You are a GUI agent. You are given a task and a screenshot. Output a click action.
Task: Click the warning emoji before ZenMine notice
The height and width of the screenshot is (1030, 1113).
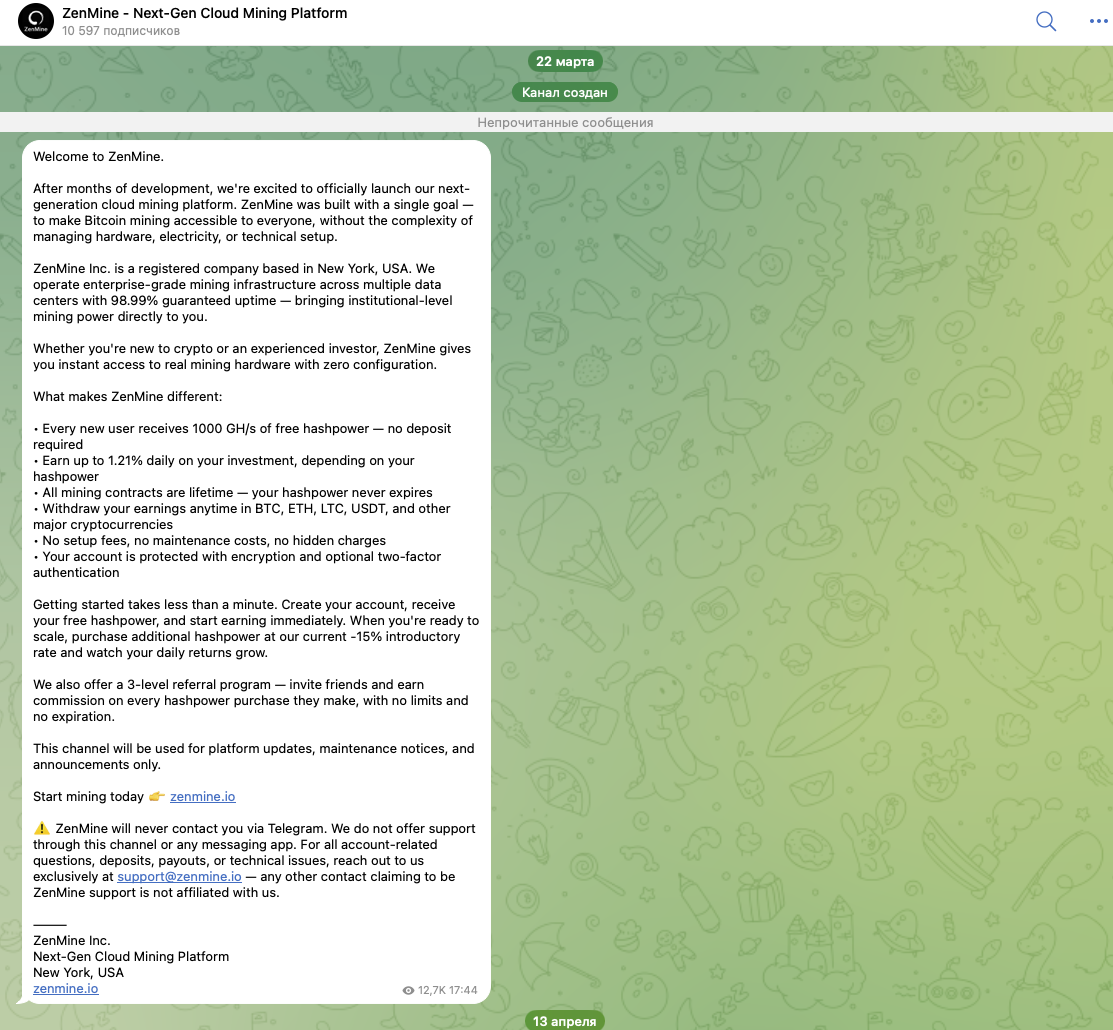pos(42,828)
